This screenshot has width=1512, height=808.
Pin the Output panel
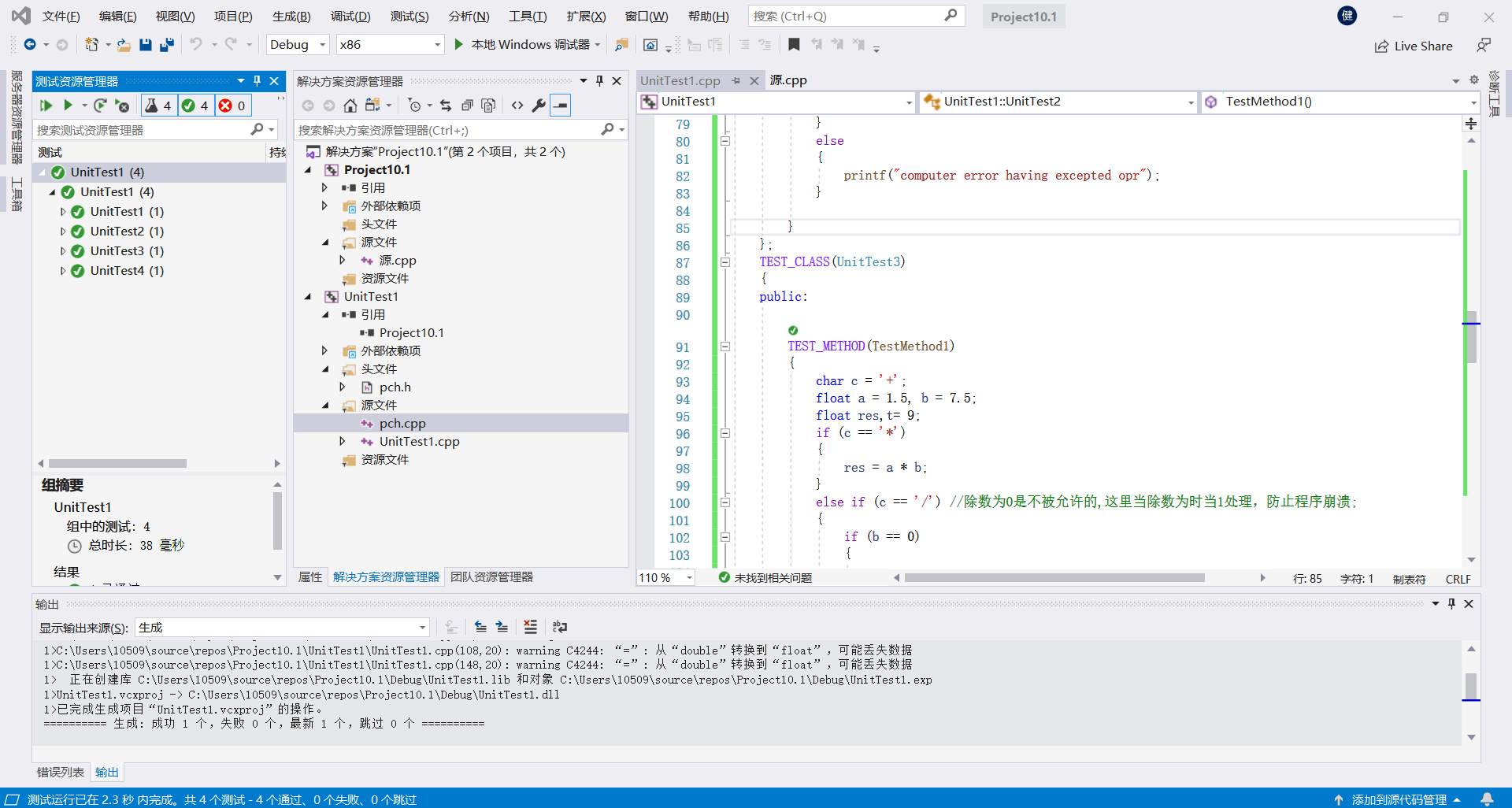tap(1452, 604)
